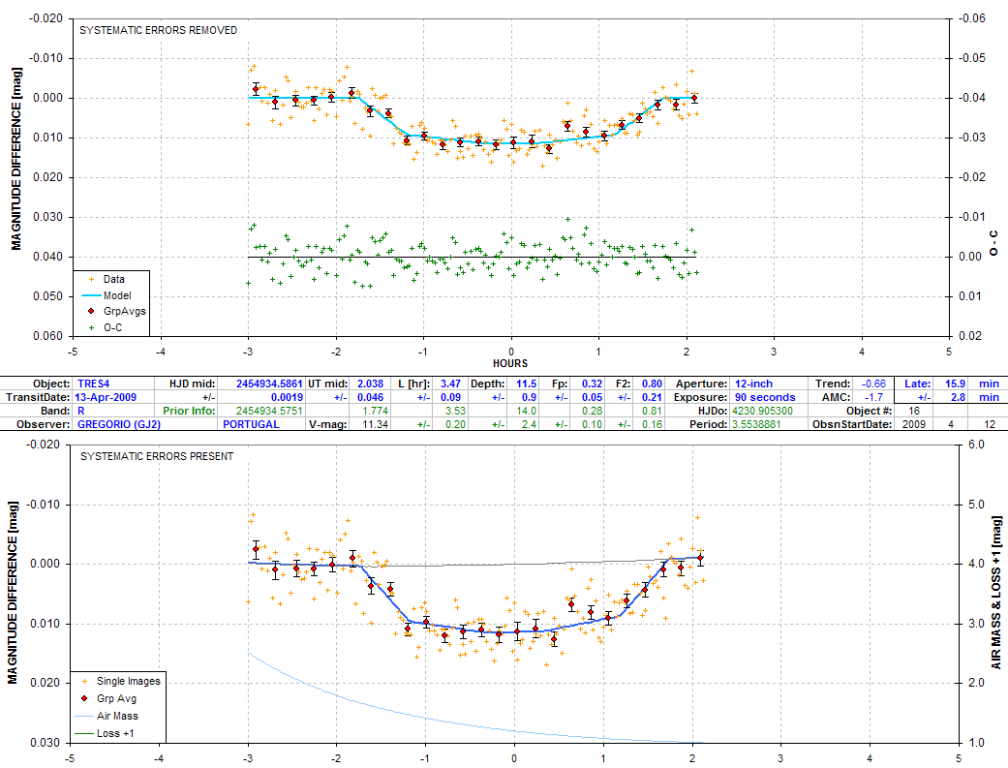Select the 'SYSTEMATIC ERRORS PRESENT' chart title
Screen dimensions: 1008x768
click(x=157, y=456)
